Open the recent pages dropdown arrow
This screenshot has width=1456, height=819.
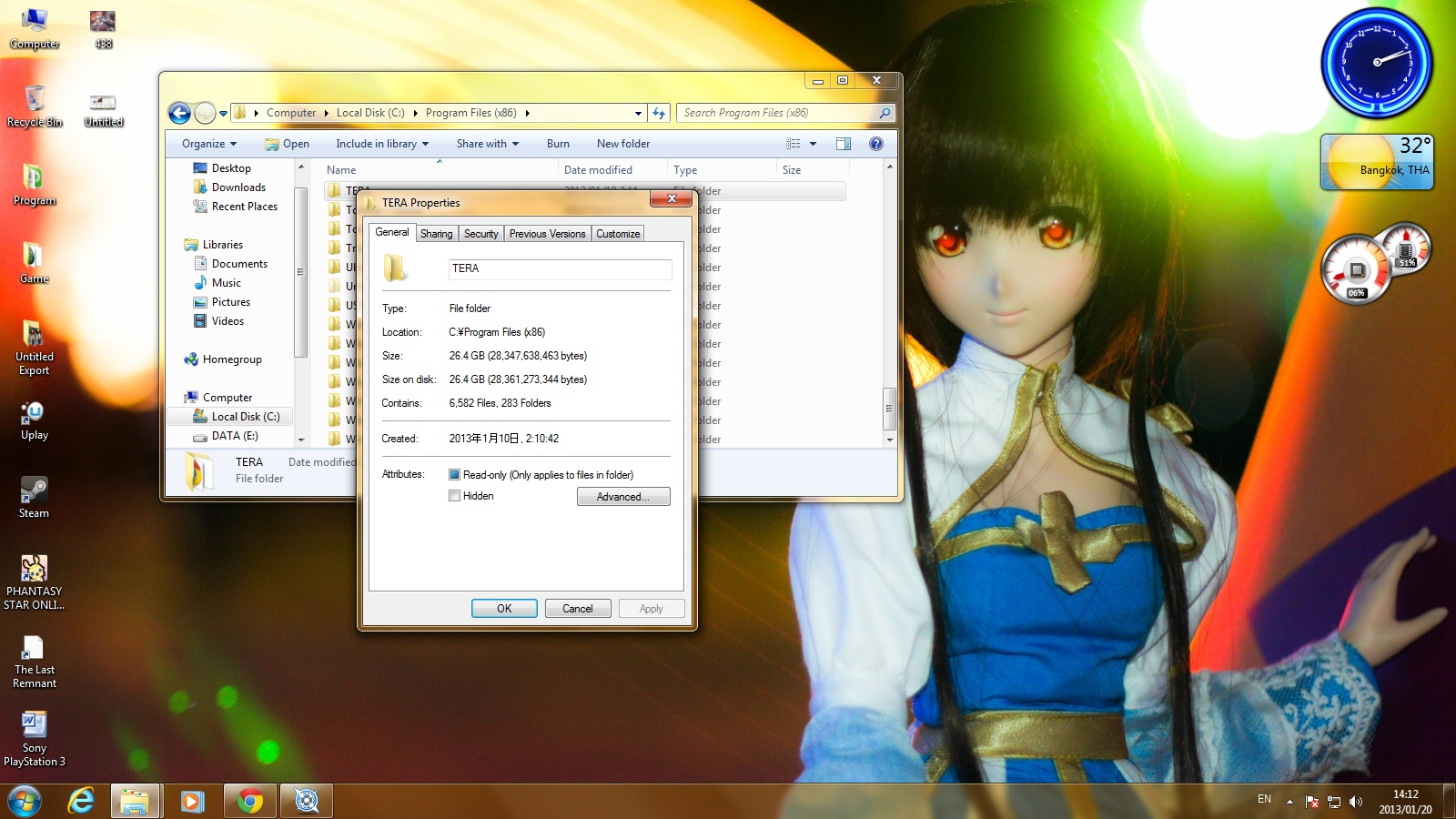coord(223,114)
